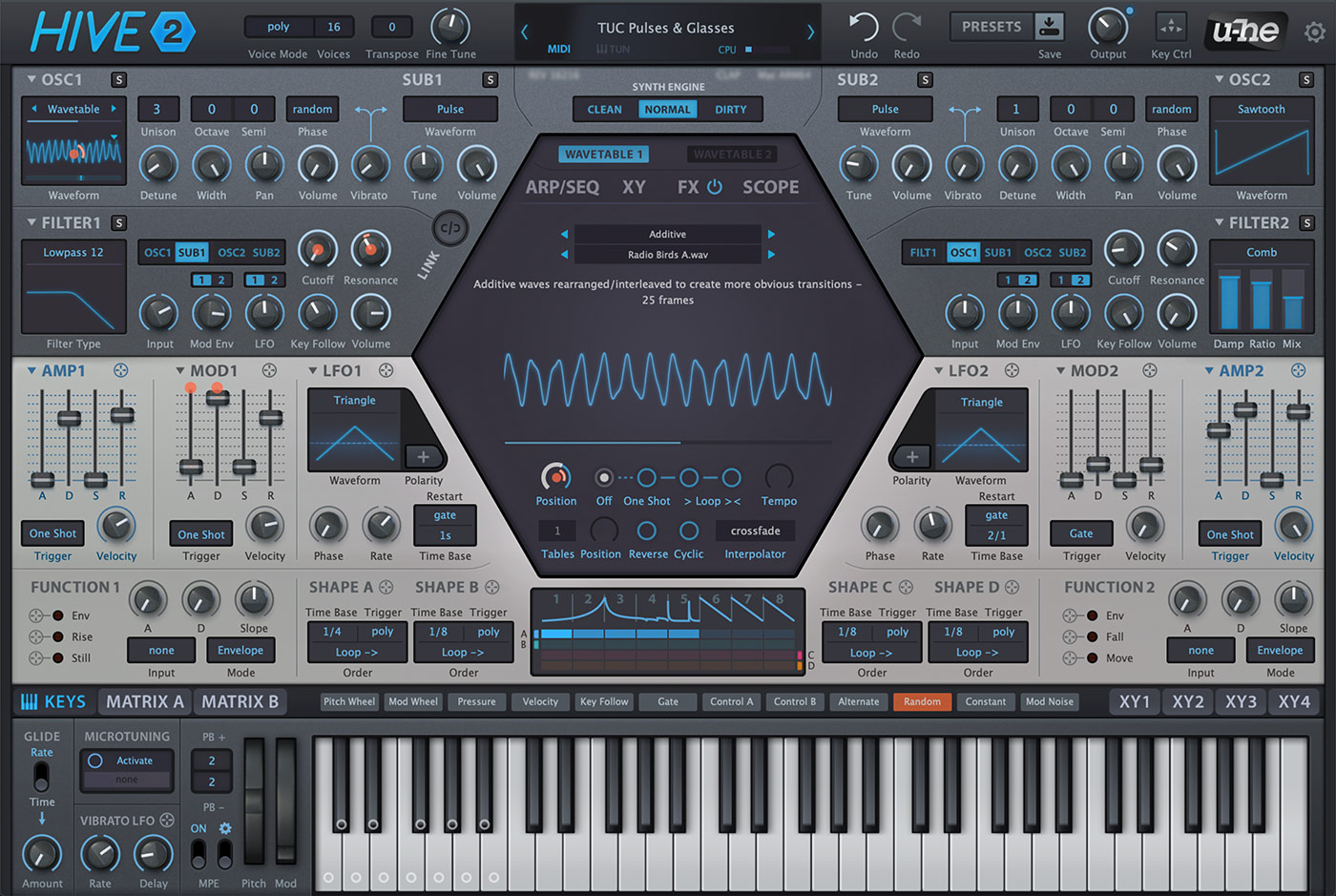Click the filter Link icon between panels

(x=449, y=230)
